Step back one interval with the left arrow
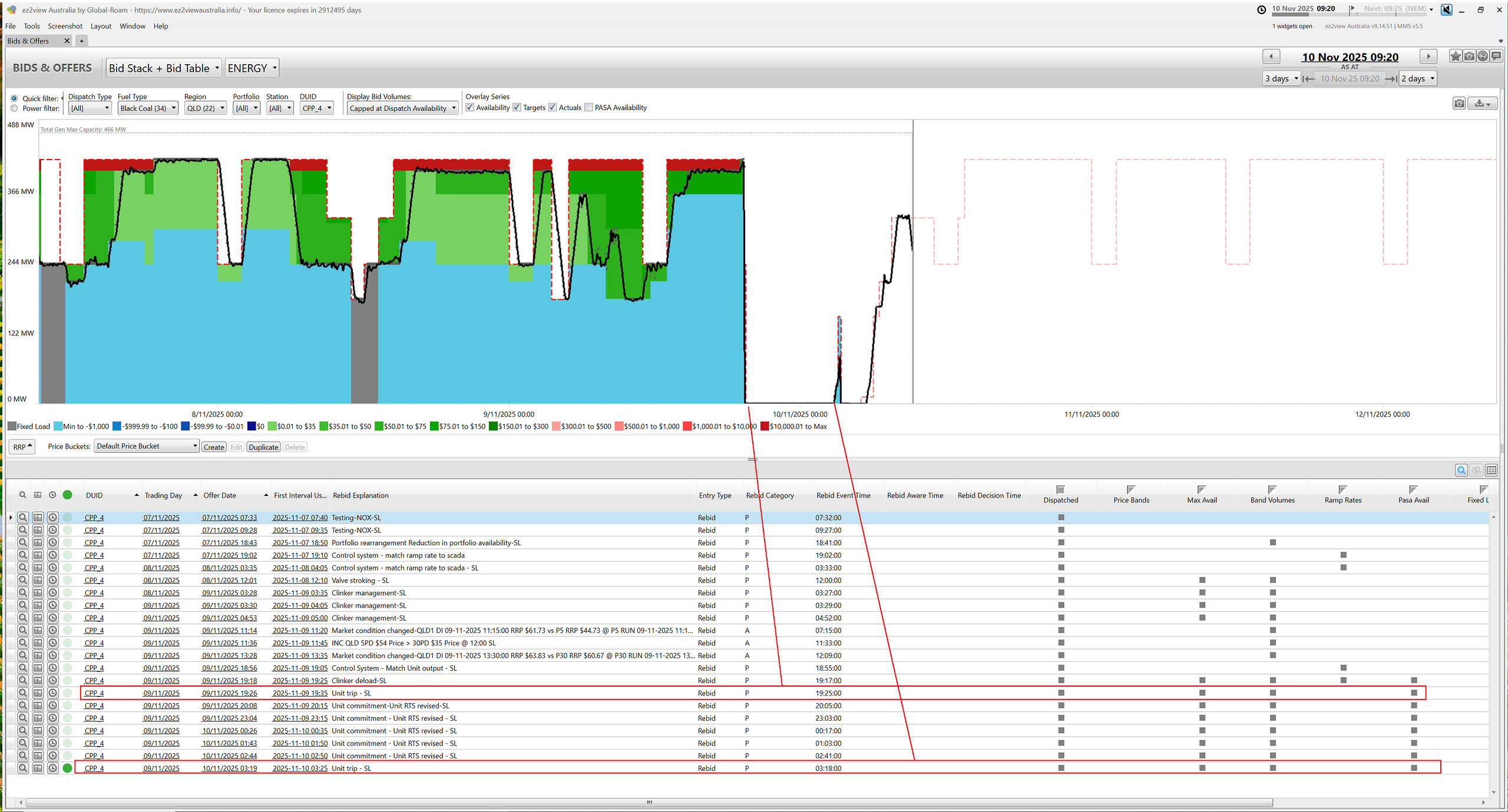 pyautogui.click(x=1271, y=57)
